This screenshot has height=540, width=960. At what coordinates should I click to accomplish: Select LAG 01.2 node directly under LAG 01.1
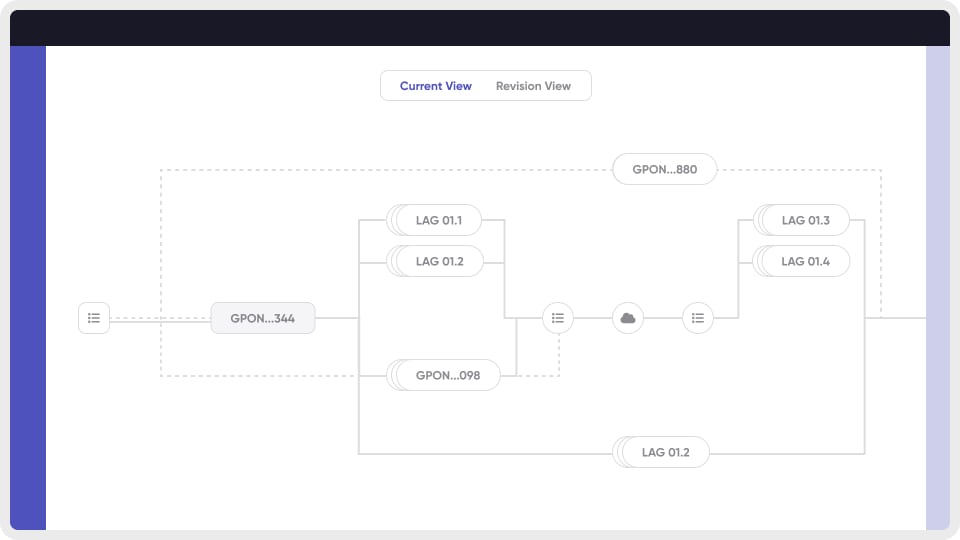coord(435,261)
